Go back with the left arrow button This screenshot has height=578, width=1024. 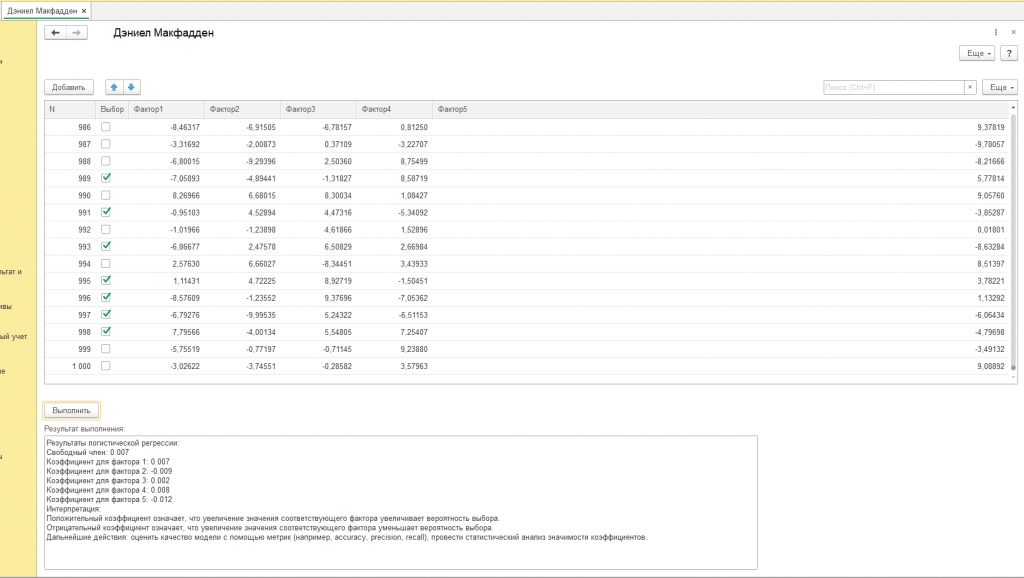[56, 33]
